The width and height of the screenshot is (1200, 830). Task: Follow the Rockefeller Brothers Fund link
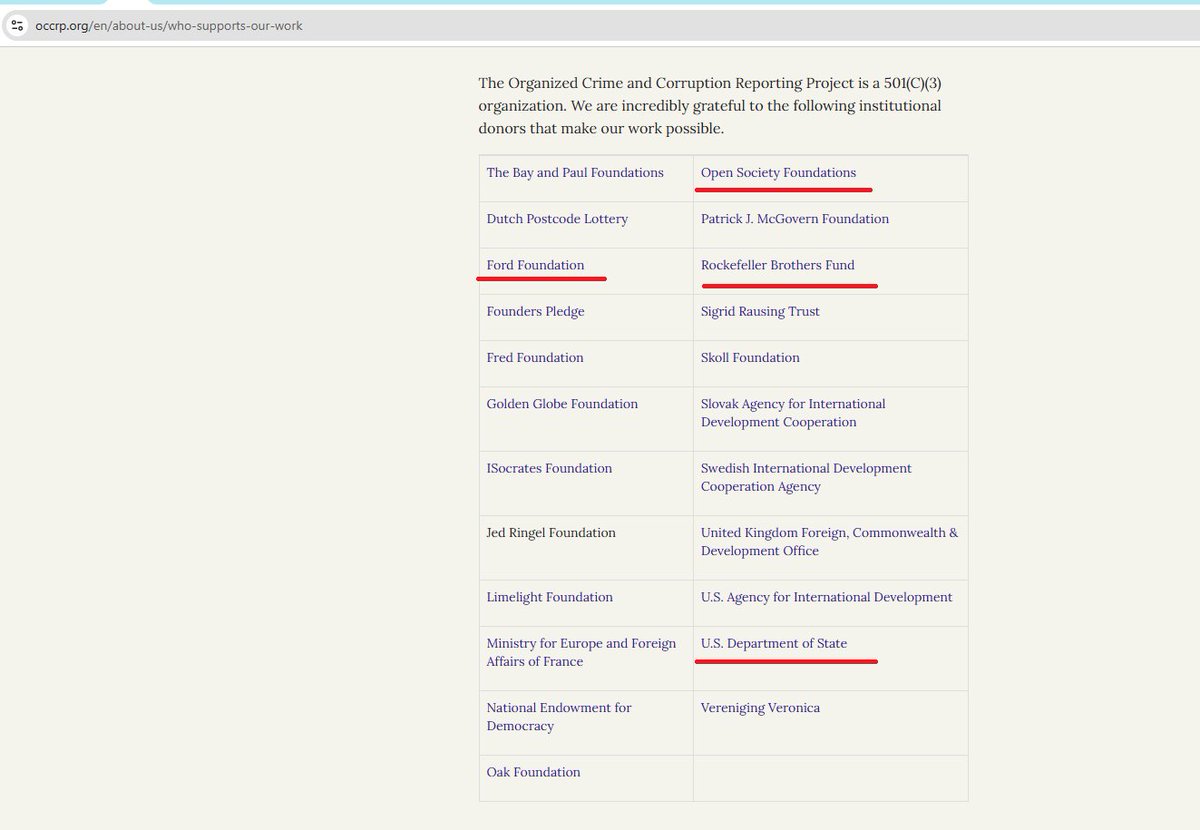[x=778, y=265]
